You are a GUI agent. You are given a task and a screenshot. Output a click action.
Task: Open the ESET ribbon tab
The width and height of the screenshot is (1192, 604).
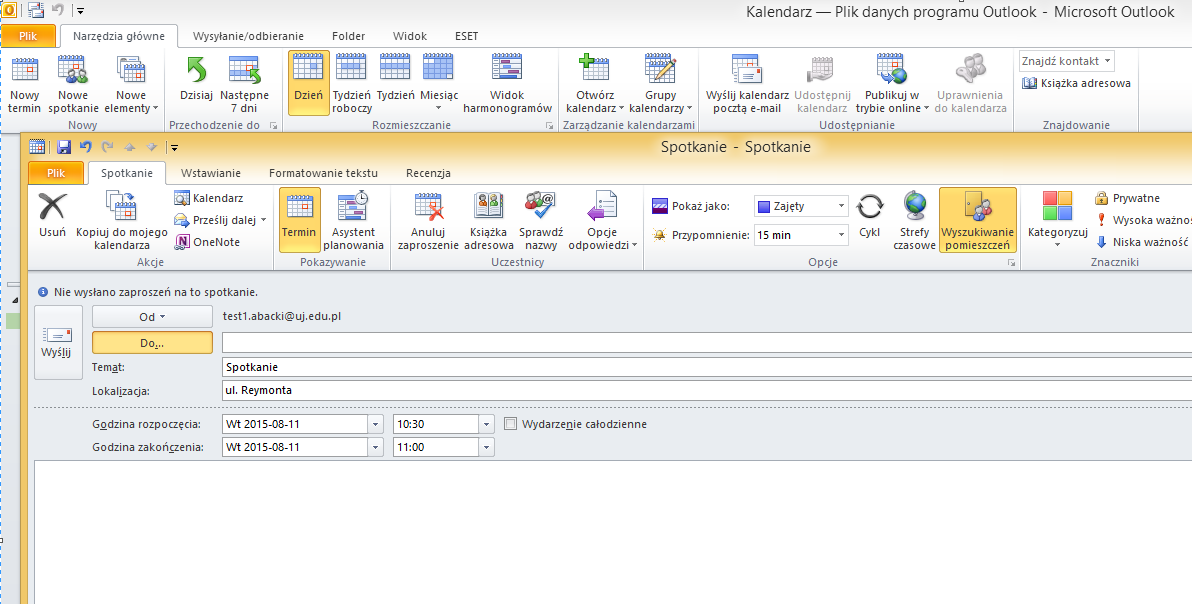(x=467, y=36)
